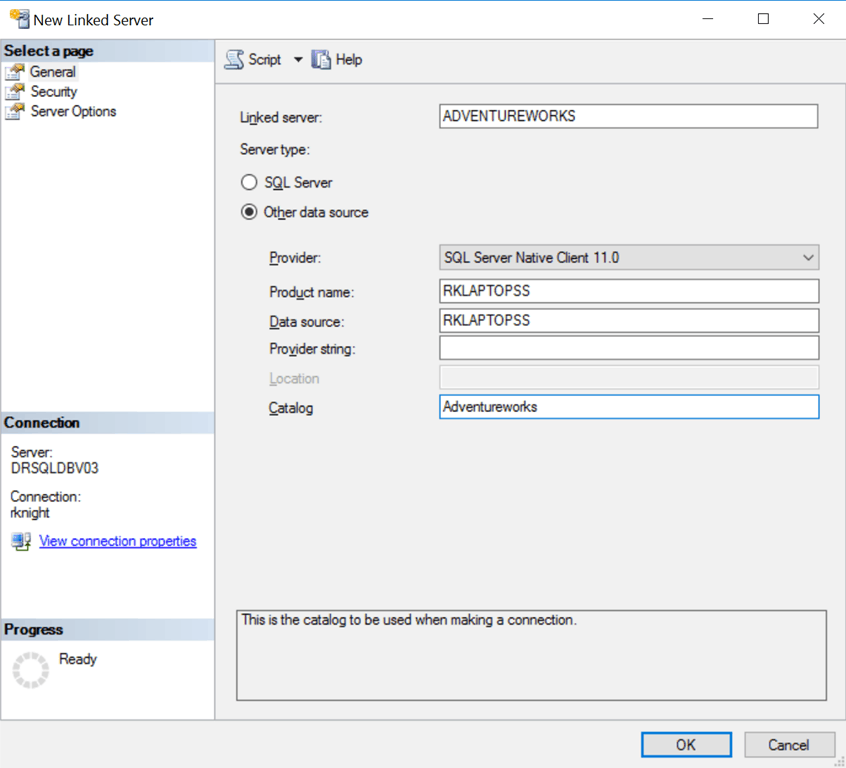This screenshot has width=846, height=768.
Task: Click the New Linked Server title icon
Action: click(x=19, y=19)
